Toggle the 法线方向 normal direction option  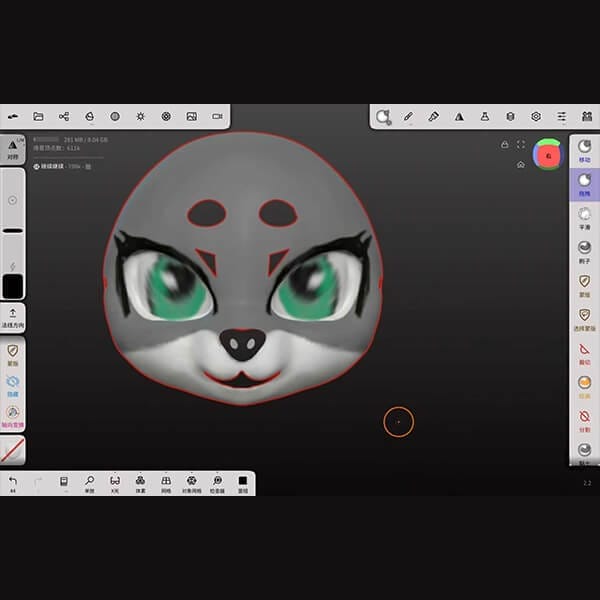click(x=13, y=318)
